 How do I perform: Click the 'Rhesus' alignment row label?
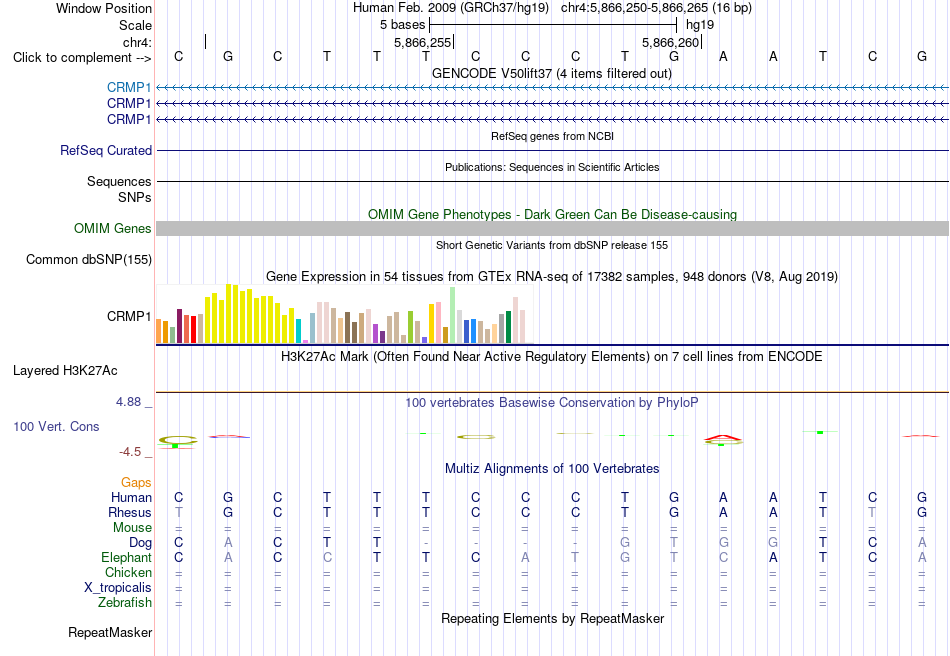130,512
